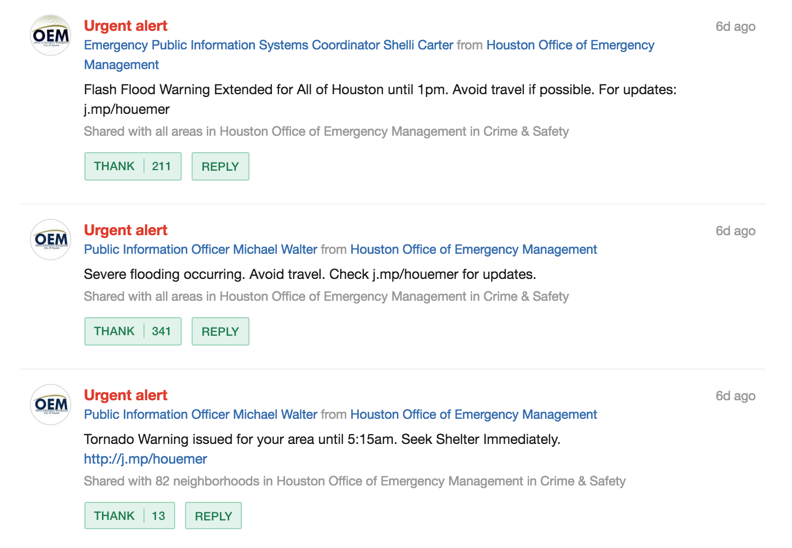Click the OEM avatar on the Flash Flood alert

[51, 35]
